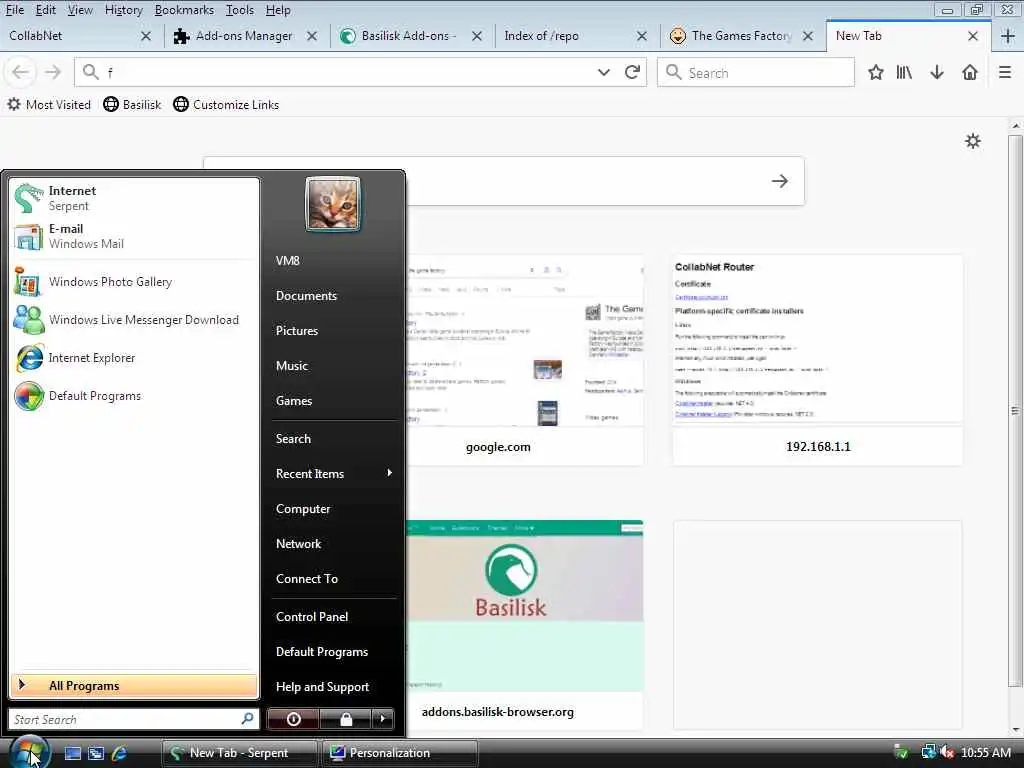
Task: Open Bookmarks menu in menu bar
Action: (x=184, y=10)
